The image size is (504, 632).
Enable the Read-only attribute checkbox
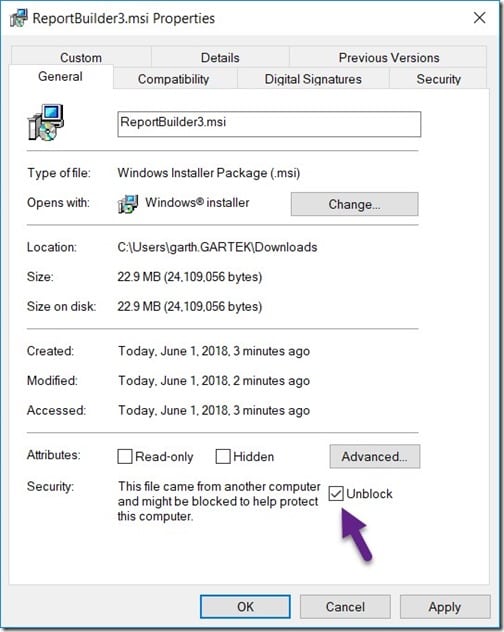point(125,457)
